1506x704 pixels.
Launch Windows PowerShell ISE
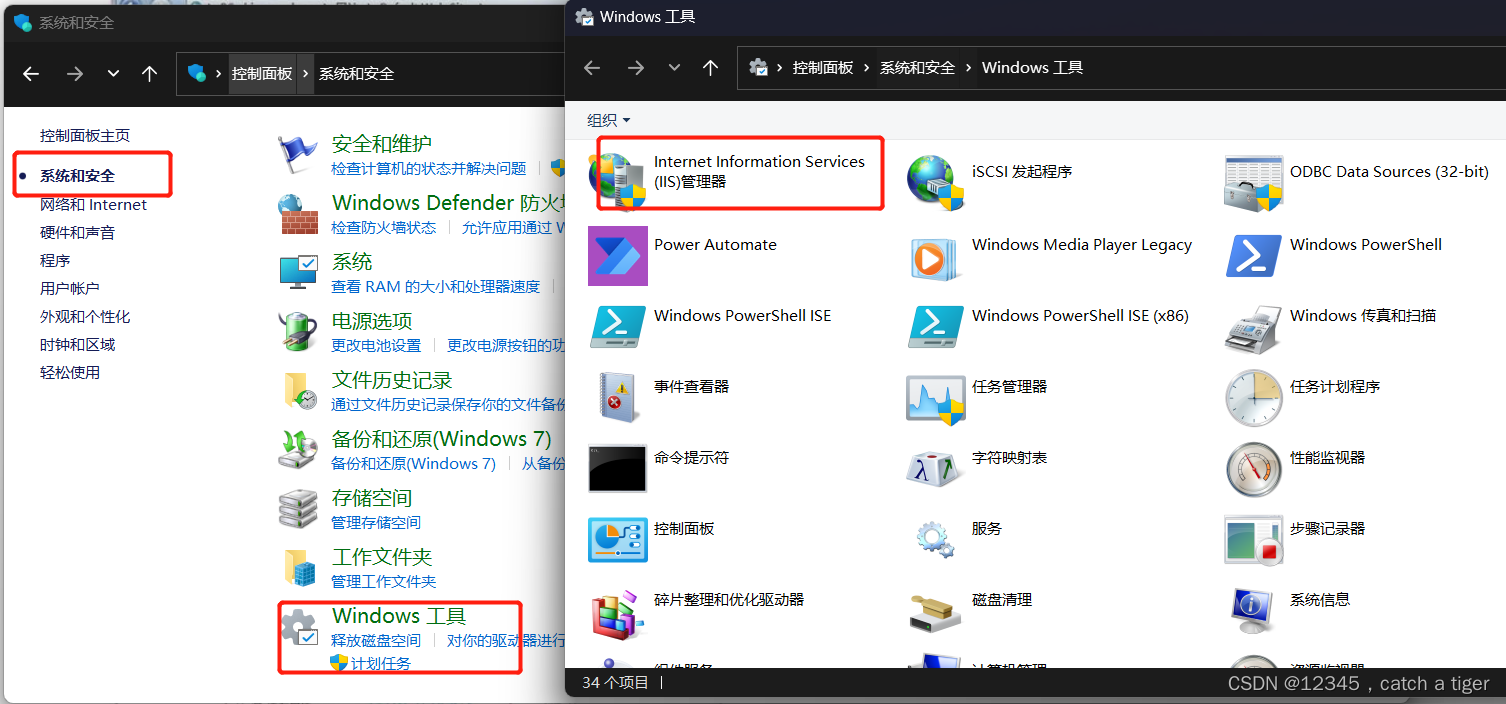point(742,314)
